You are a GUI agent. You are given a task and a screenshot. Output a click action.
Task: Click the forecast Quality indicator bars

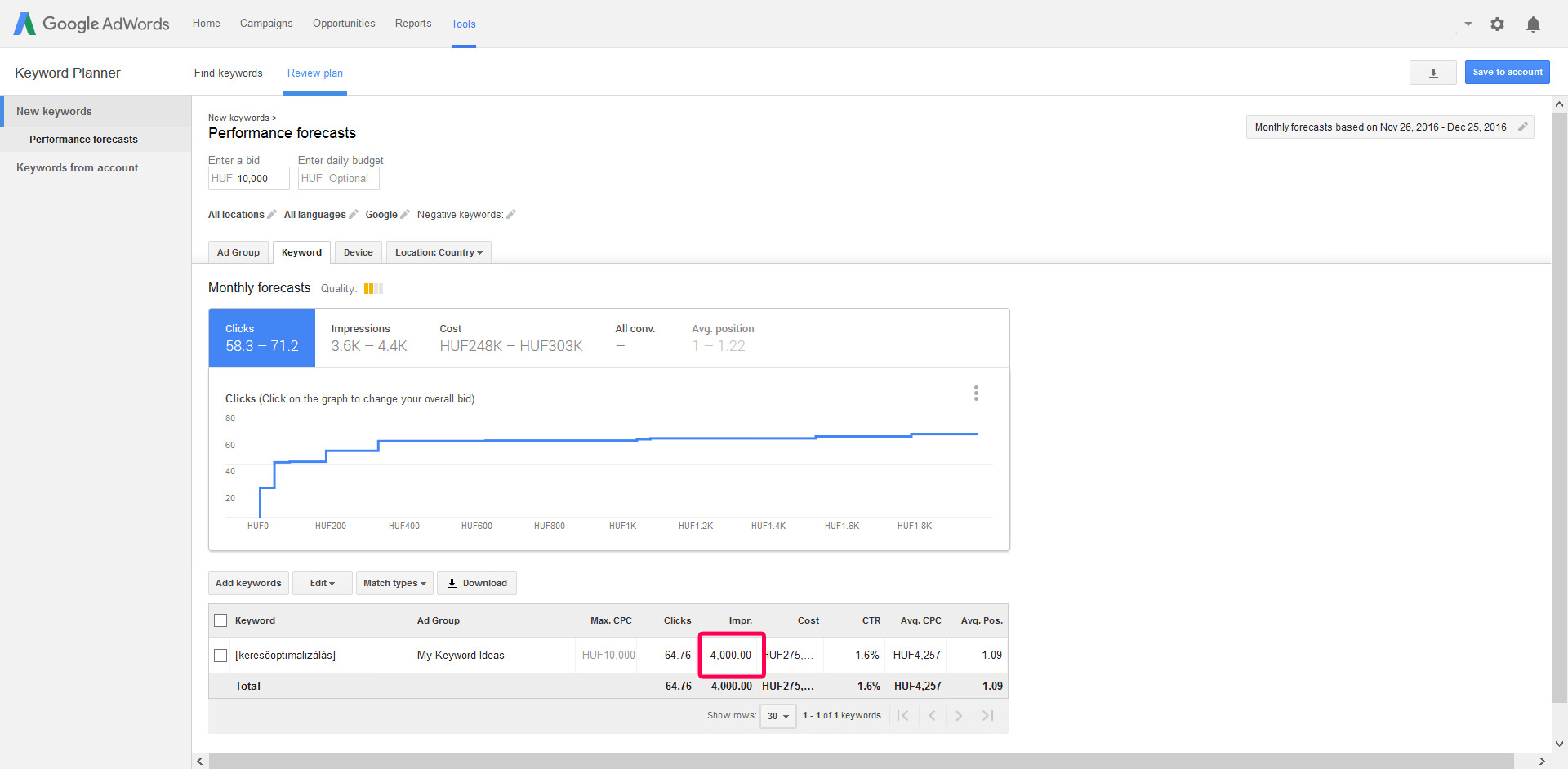click(x=373, y=288)
